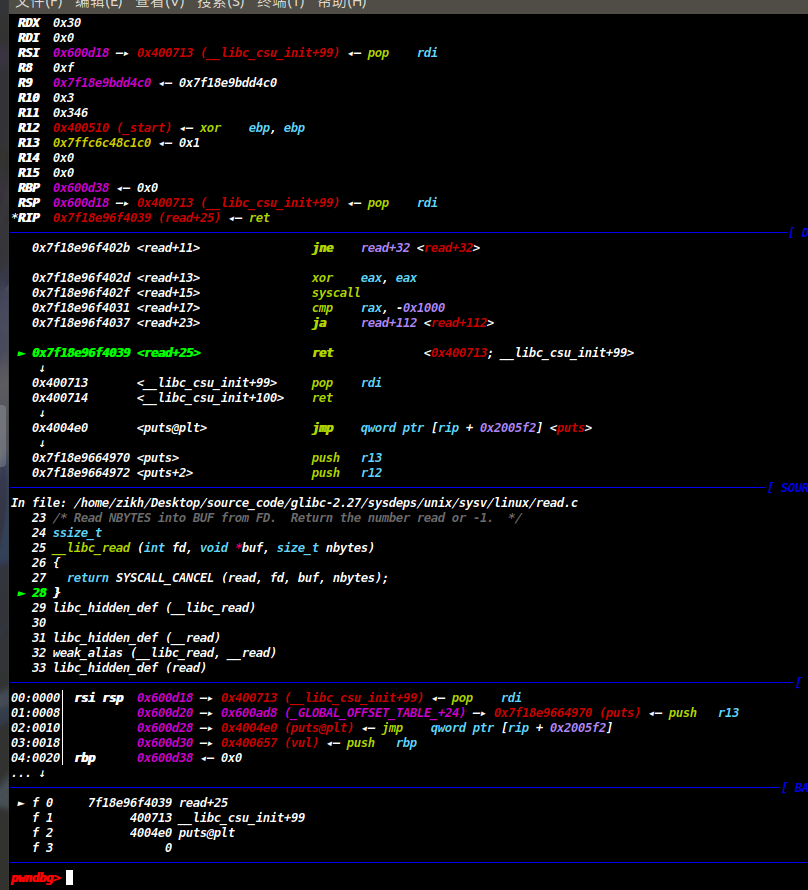Open the 帮助(H) Help menu

tap(341, 4)
